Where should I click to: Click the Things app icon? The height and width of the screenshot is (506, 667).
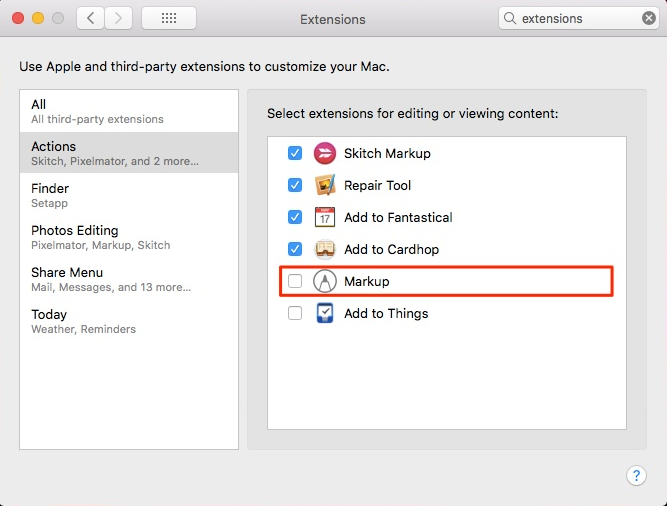[x=325, y=313]
